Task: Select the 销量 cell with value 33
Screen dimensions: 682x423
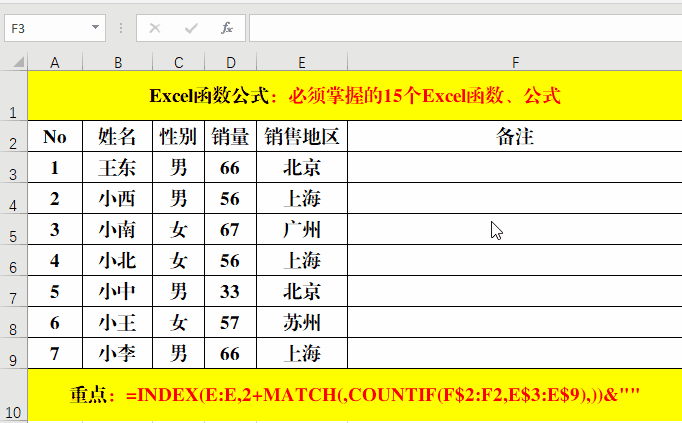Action: 231,291
